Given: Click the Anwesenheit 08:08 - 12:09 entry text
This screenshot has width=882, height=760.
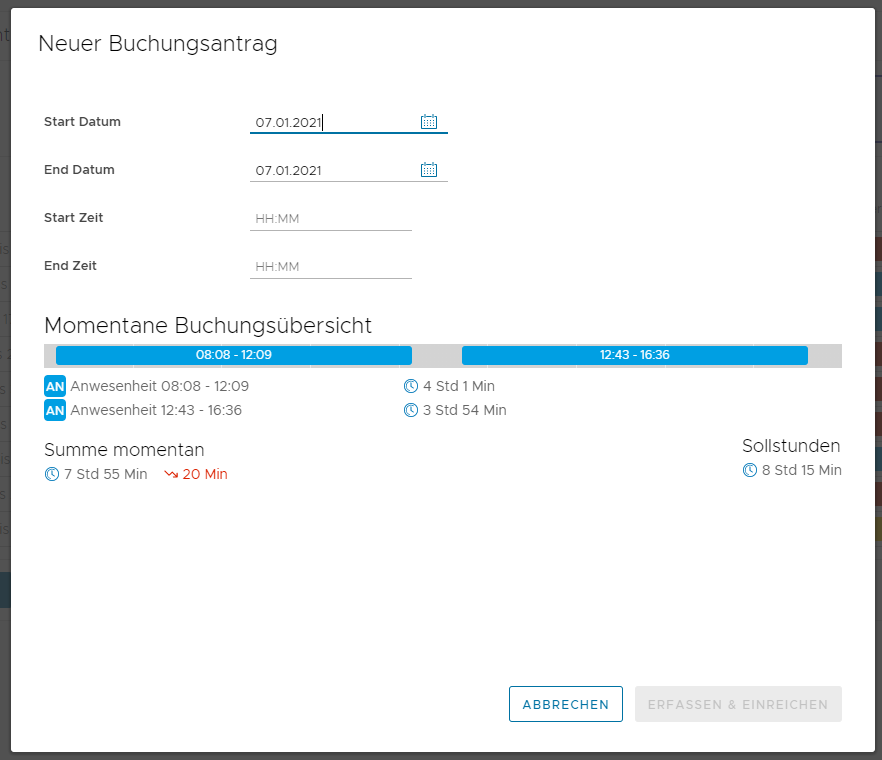Looking at the screenshot, I should tap(160, 386).
